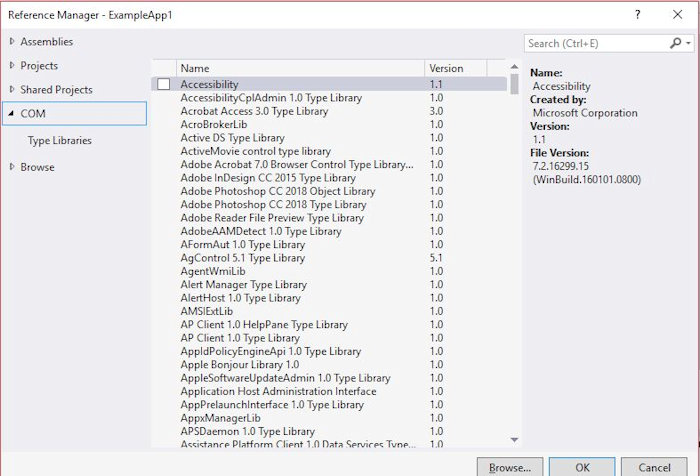Select AppIdPolicyEngineApi 1.0 Type Library
Image resolution: width=700 pixels, height=476 pixels.
point(329,351)
